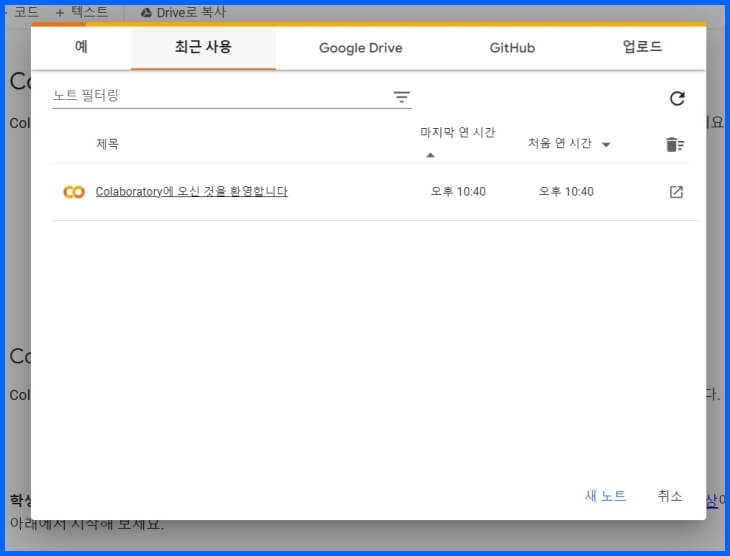
Task: Click the sort arrow under 마지막 연 시간
Action: coord(430,155)
